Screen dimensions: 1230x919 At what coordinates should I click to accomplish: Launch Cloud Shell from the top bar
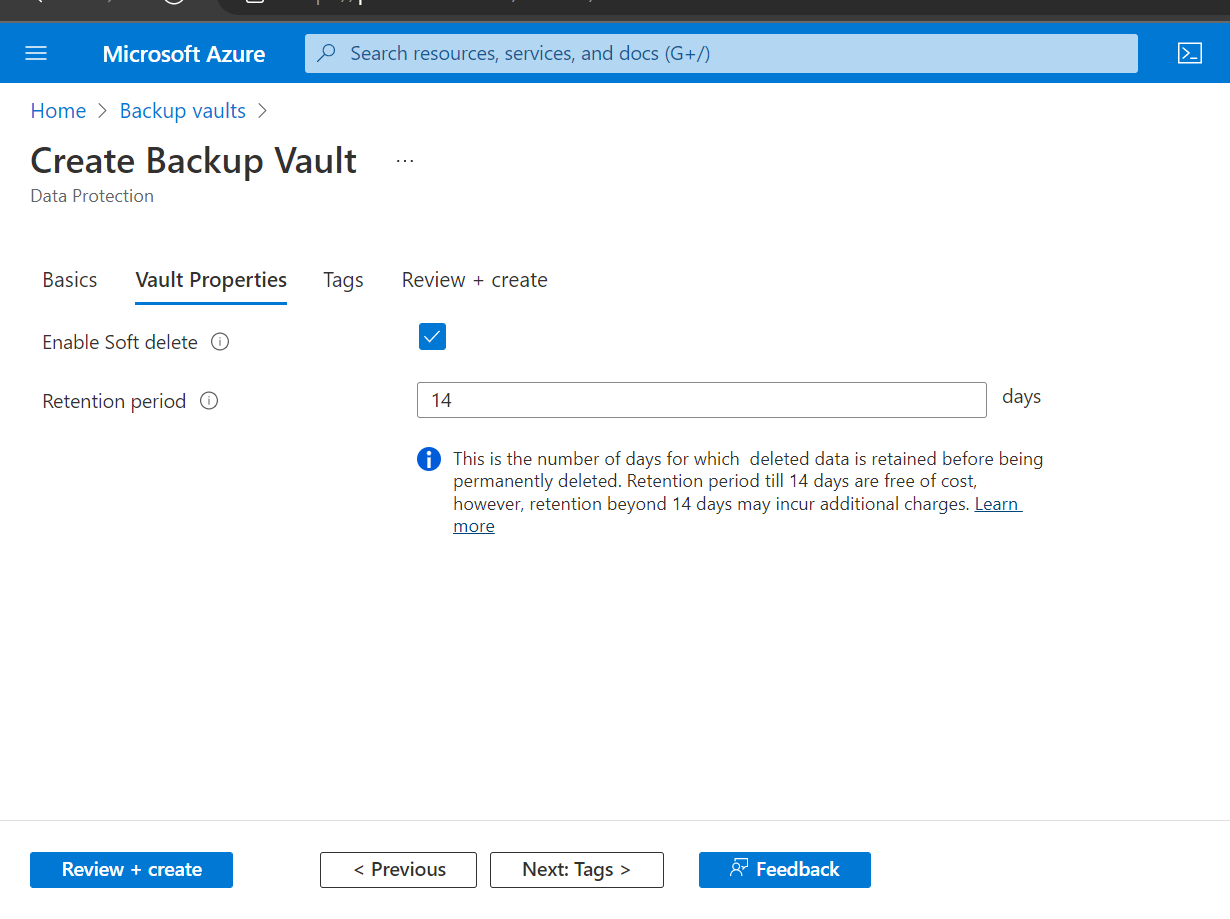tap(1189, 53)
